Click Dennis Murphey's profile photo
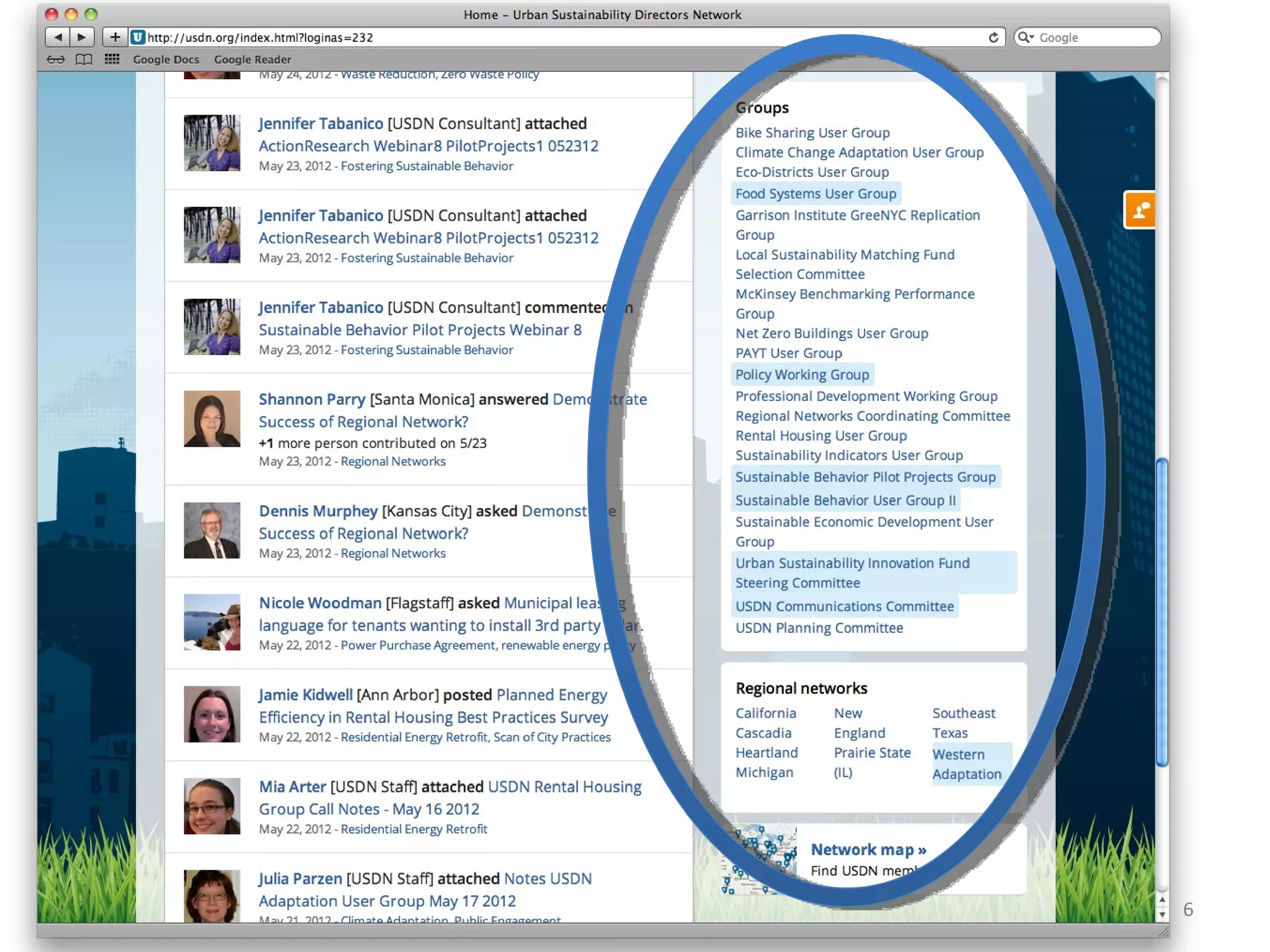This screenshot has width=1270, height=952. [x=212, y=531]
